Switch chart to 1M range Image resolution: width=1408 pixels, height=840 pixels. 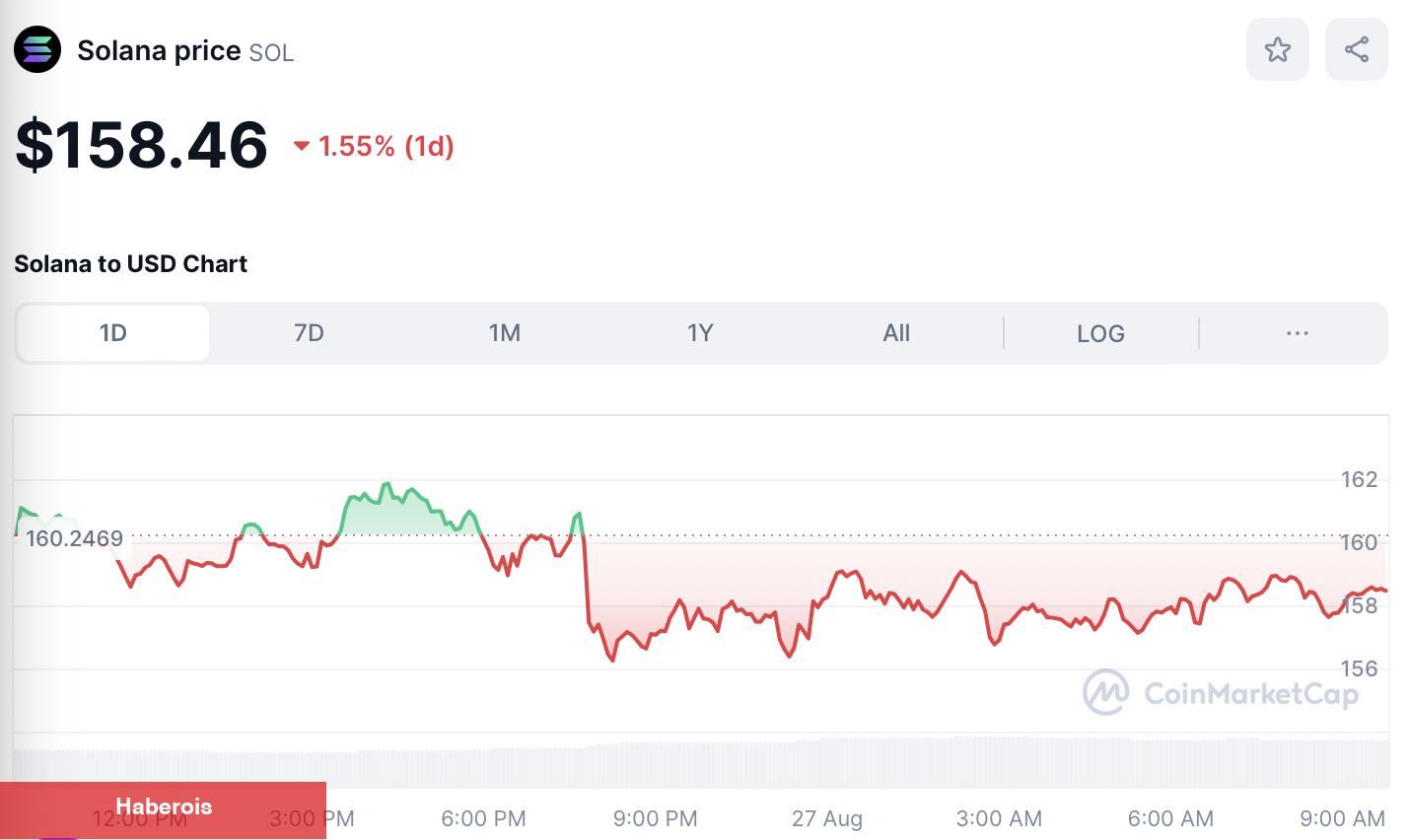coord(504,333)
